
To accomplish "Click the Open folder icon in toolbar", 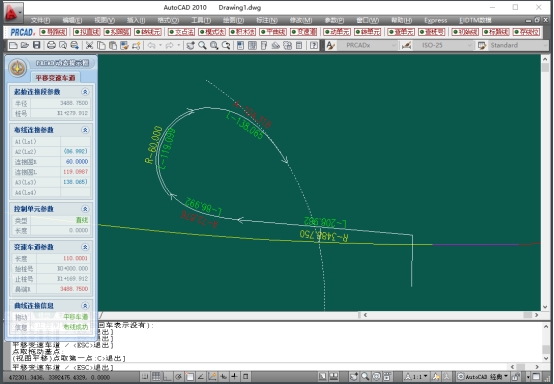I will tap(25, 45).
